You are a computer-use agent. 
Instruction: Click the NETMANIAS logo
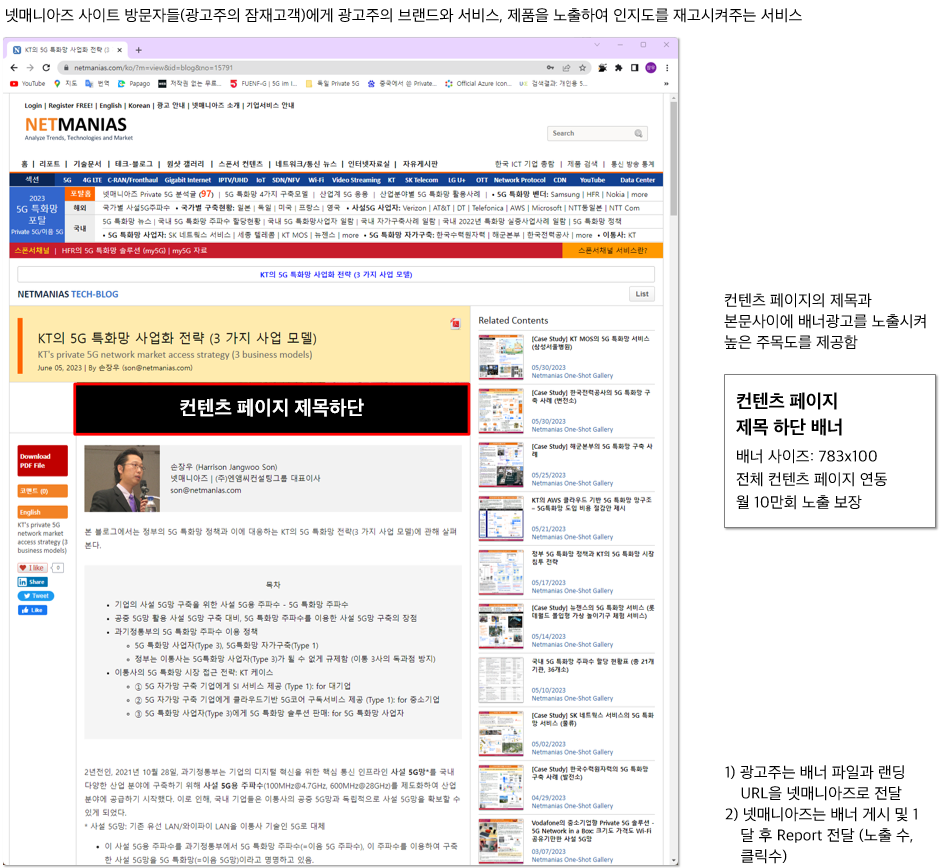pos(76,125)
